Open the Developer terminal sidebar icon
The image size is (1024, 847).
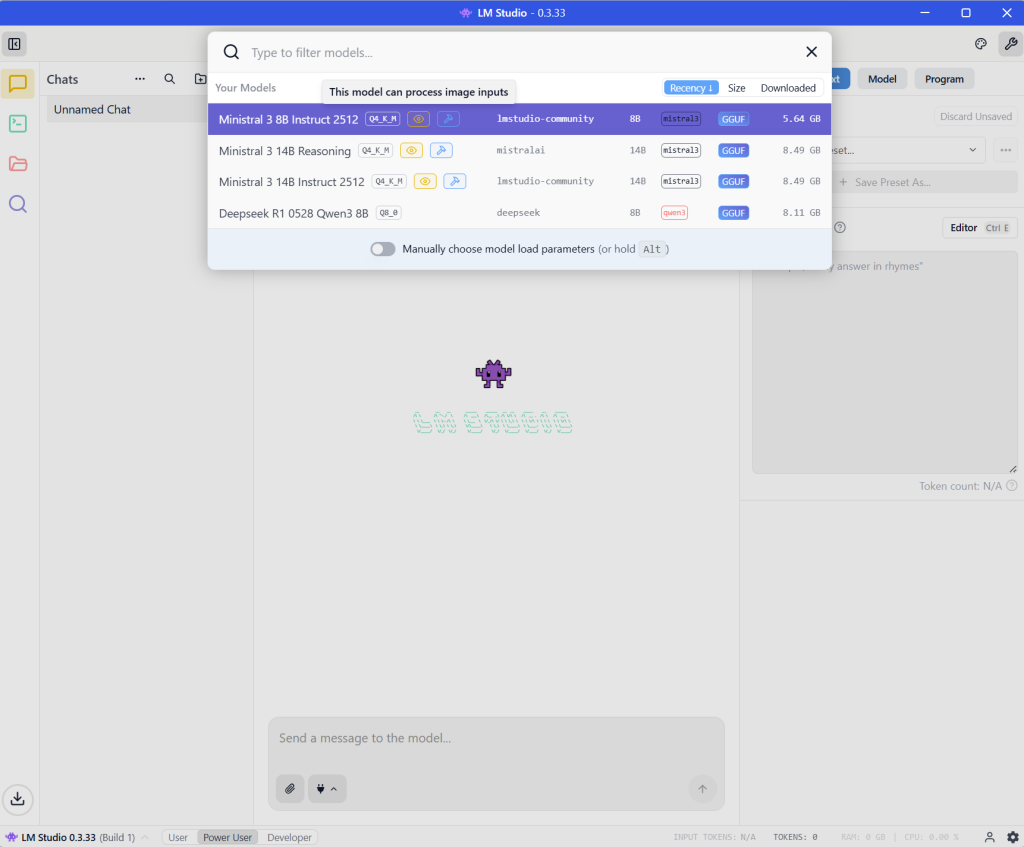tap(17, 124)
